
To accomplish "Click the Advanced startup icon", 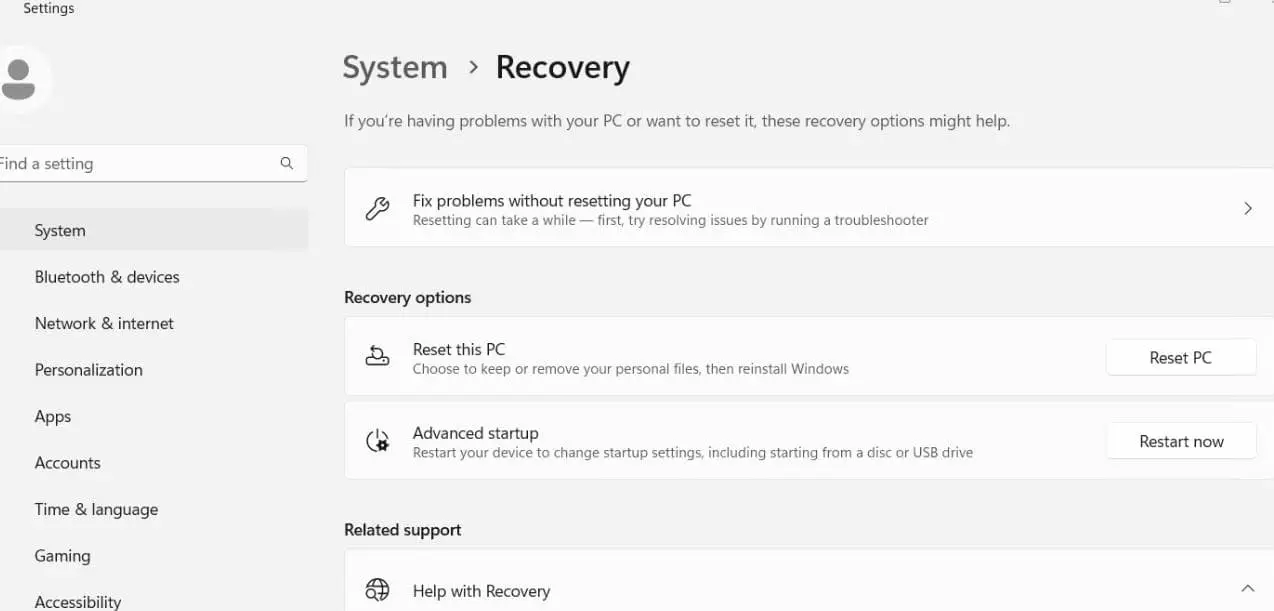I will click(x=377, y=440).
